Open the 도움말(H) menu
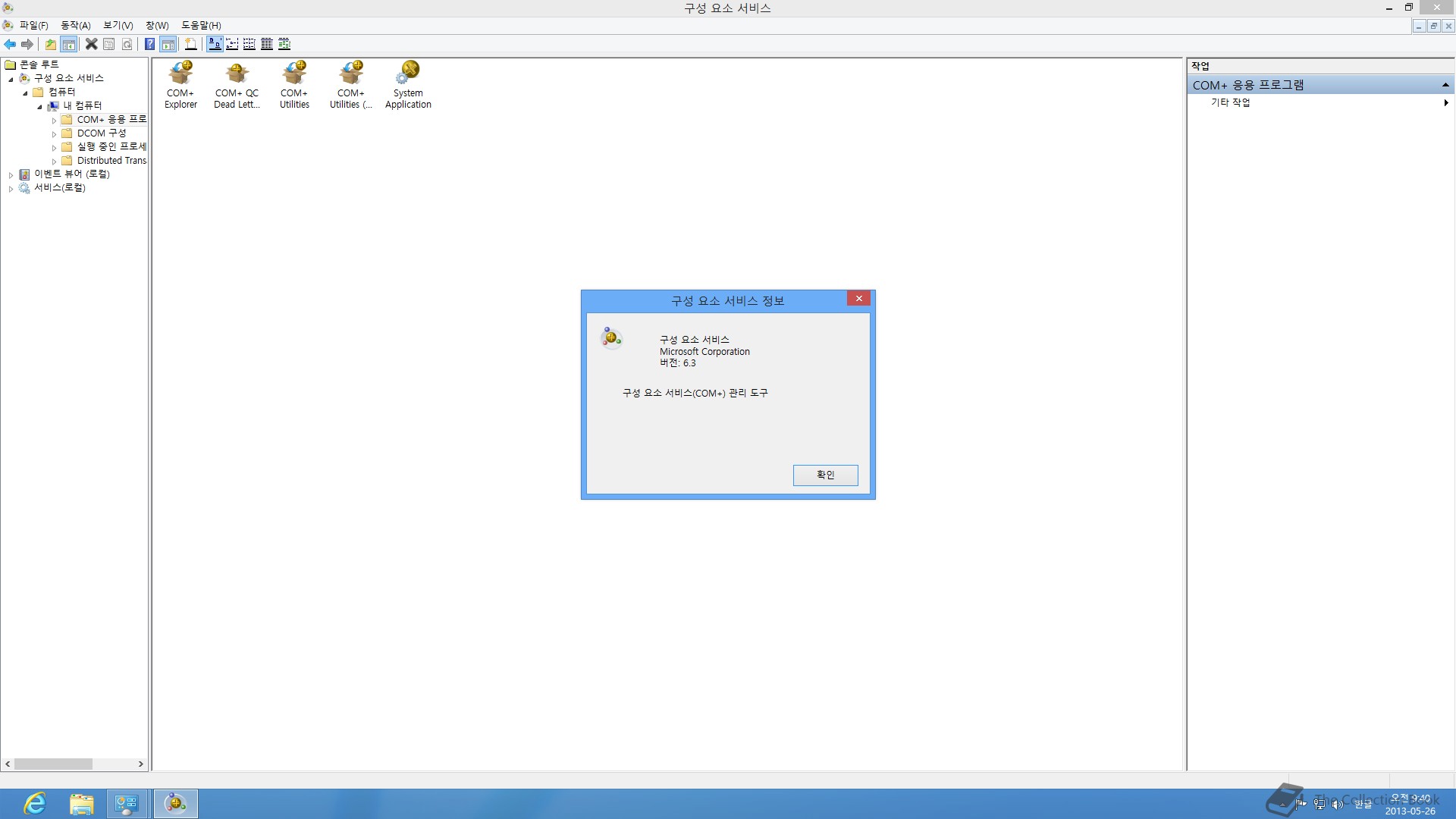Image resolution: width=1456 pixels, height=819 pixels. [x=201, y=25]
